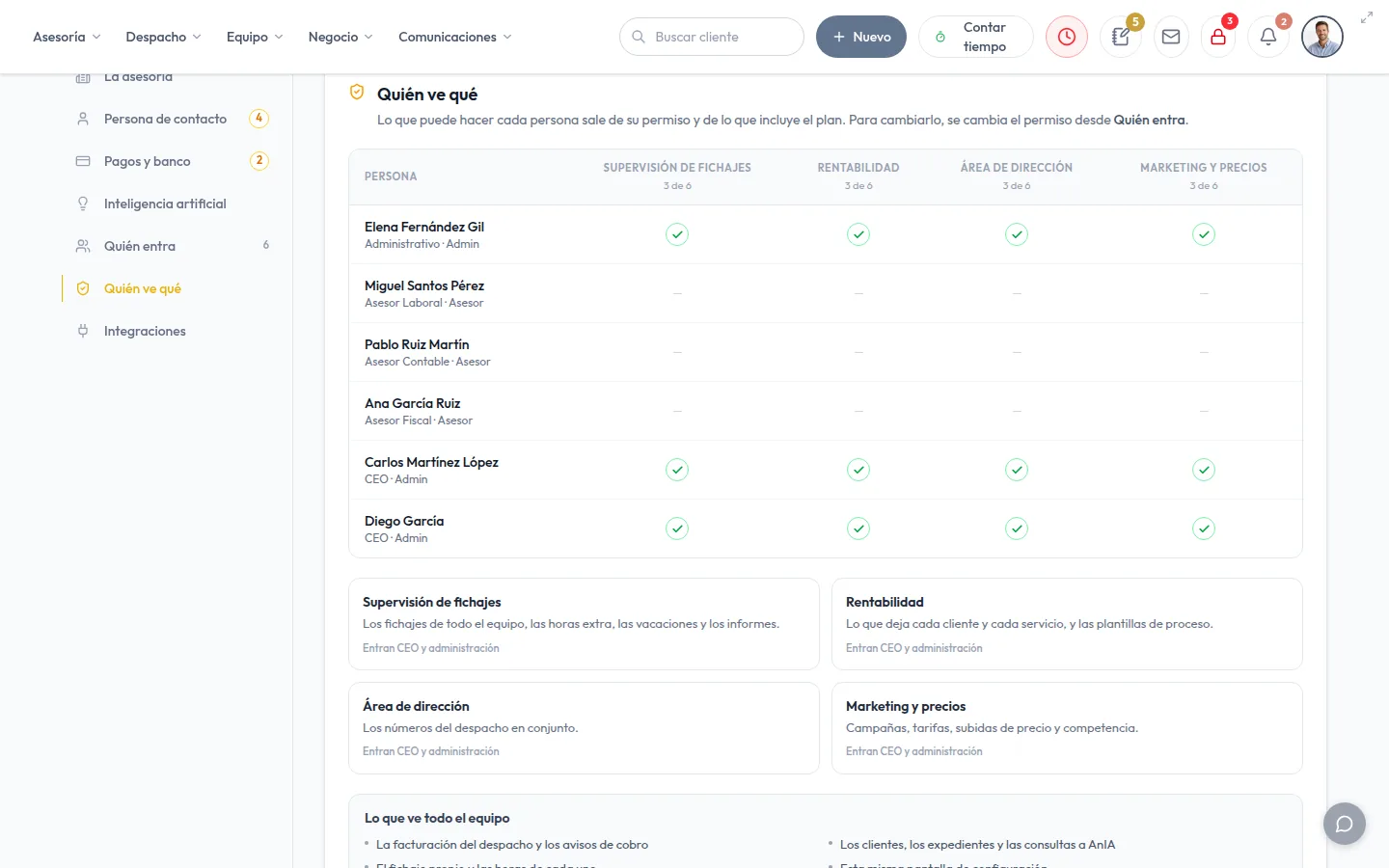Image resolution: width=1389 pixels, height=868 pixels.
Task: Click the Rentabilidad description card
Action: point(1067,624)
